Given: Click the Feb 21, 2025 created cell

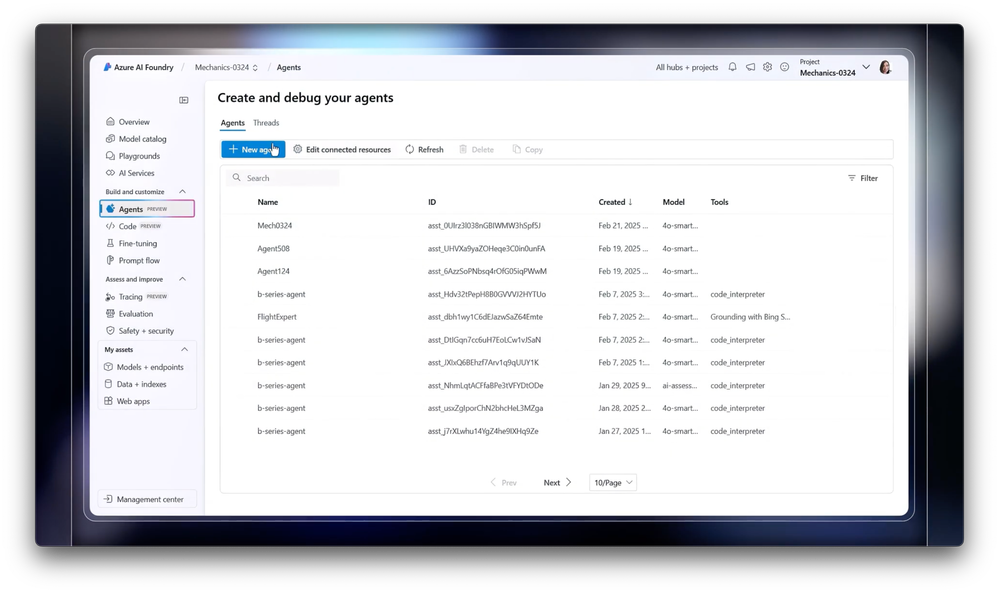Looking at the screenshot, I should [x=623, y=225].
